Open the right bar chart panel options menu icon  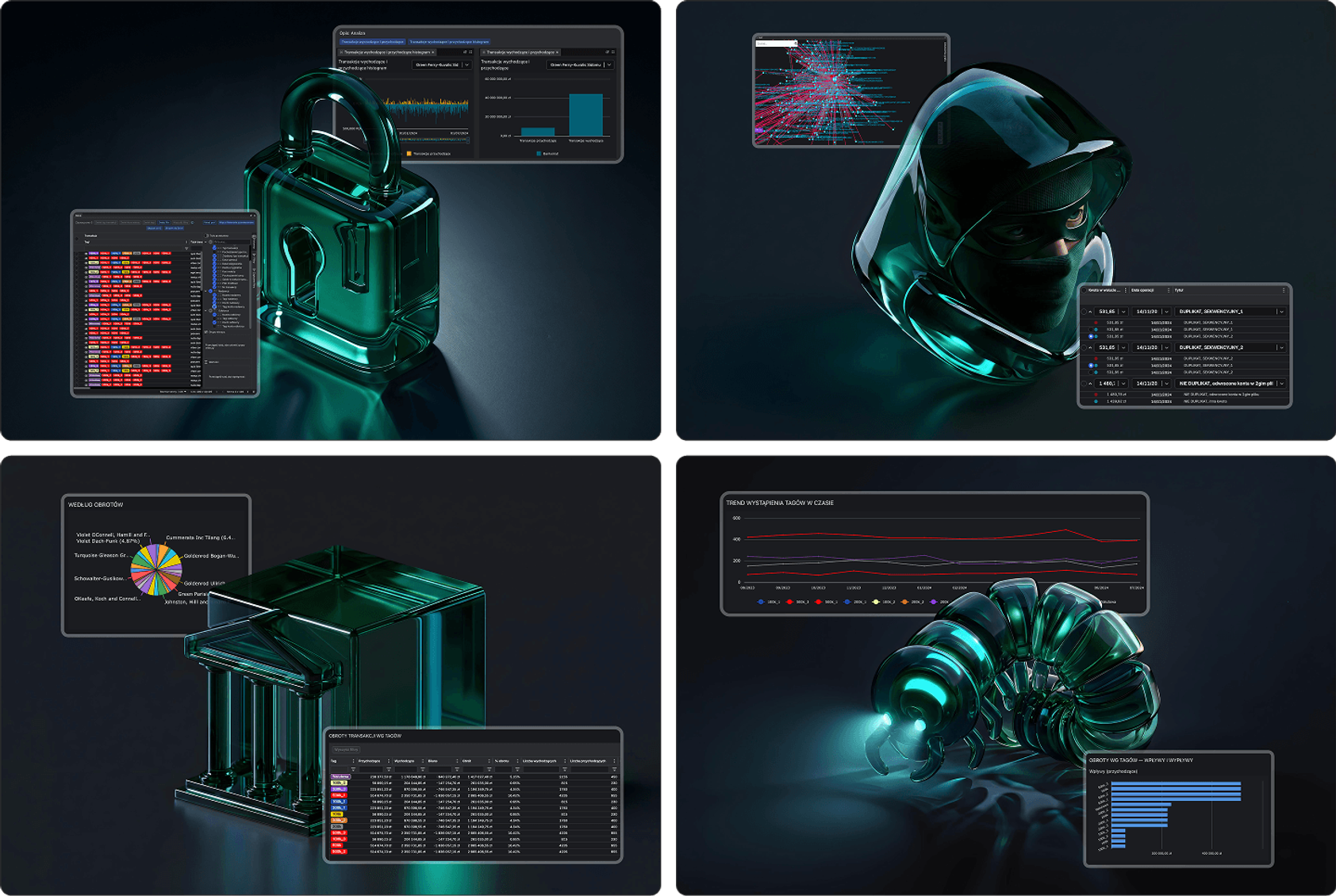click(x=613, y=52)
